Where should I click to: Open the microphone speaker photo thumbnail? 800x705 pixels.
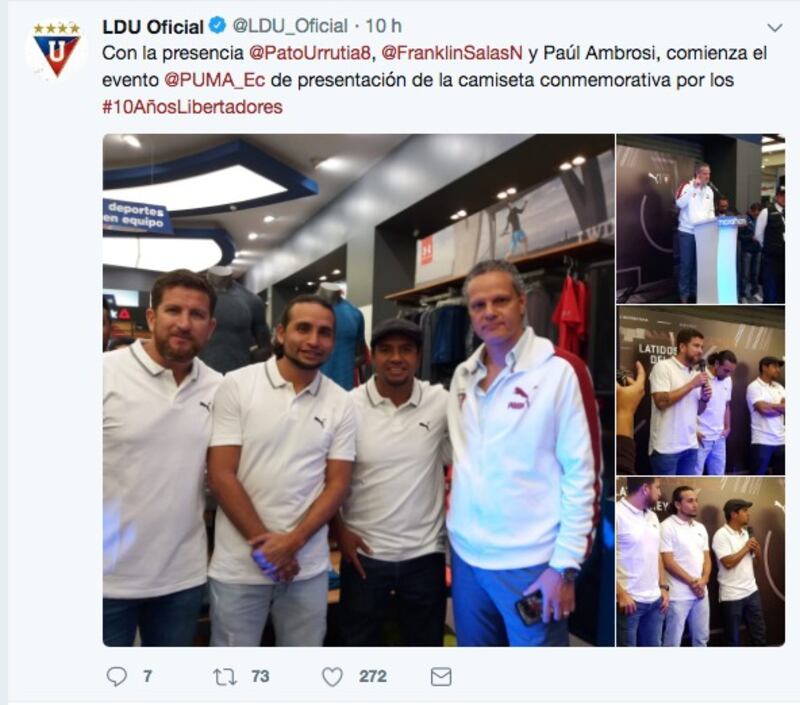coord(701,390)
